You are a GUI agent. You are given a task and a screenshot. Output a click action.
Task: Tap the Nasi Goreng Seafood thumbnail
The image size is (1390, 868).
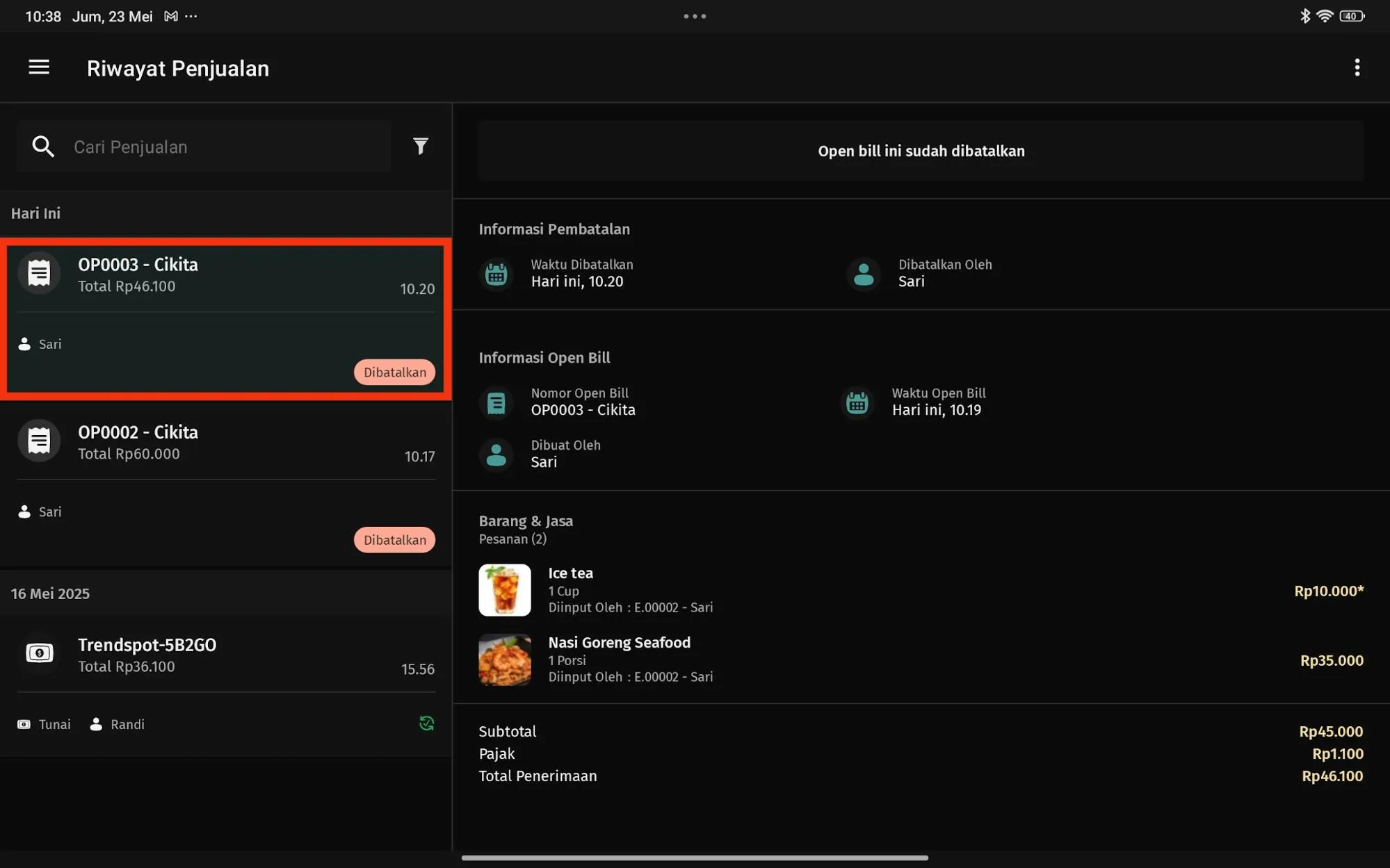click(504, 660)
